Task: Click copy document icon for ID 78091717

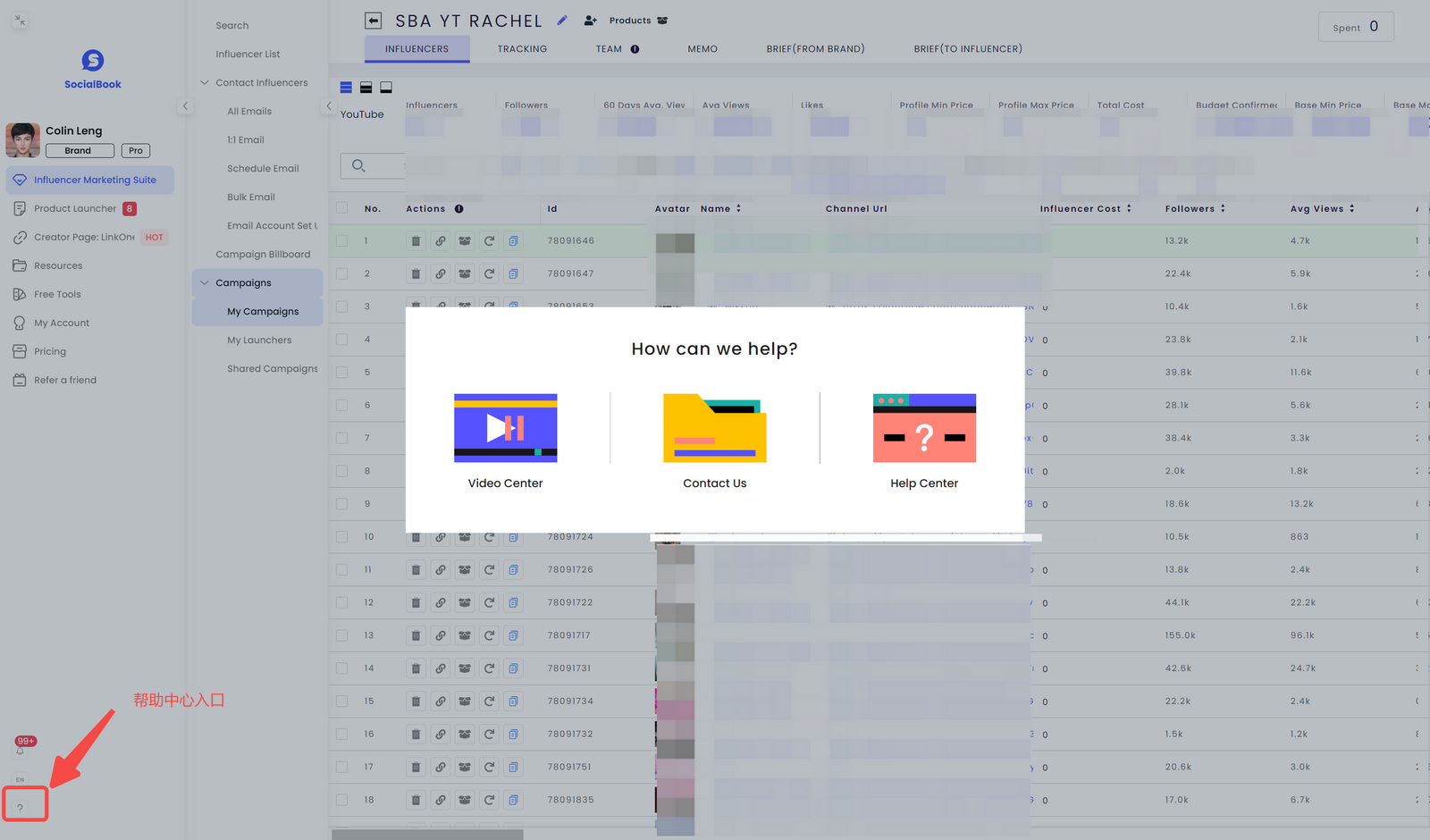Action: pos(513,635)
